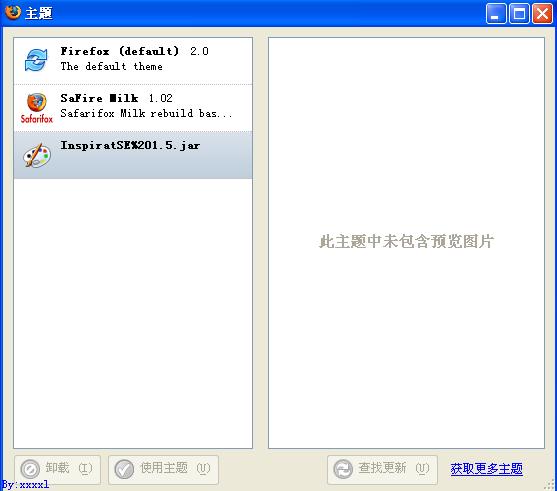Click the checkmark icon on 使用主题 button

click(x=124, y=469)
